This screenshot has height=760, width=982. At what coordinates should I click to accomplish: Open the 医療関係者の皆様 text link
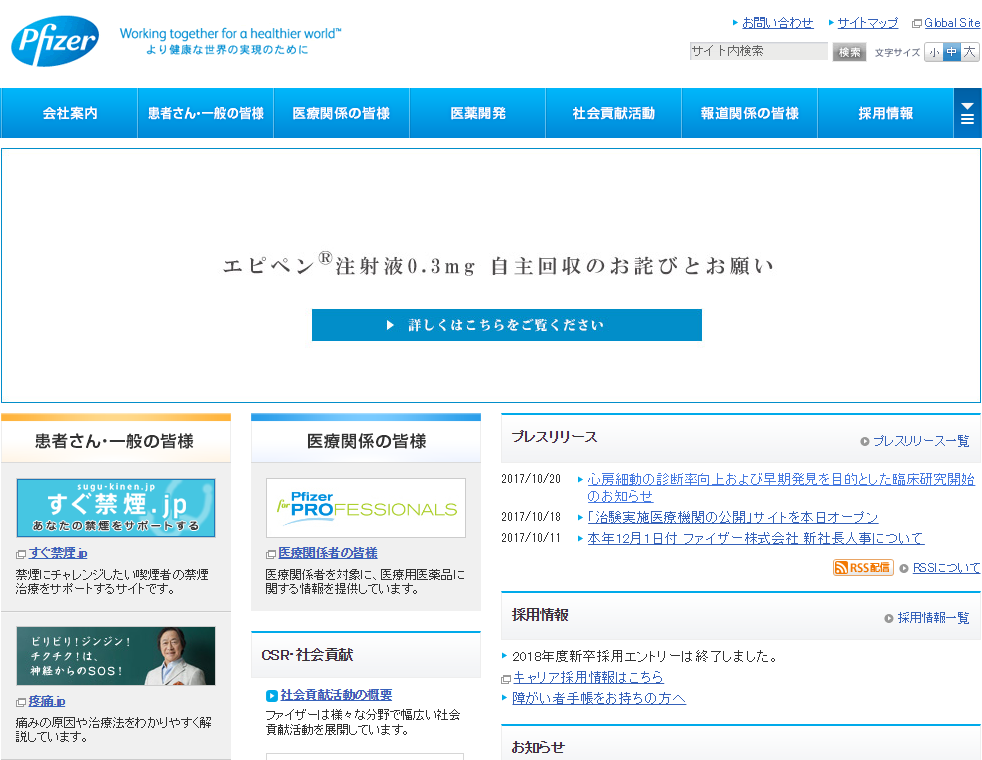(328, 553)
